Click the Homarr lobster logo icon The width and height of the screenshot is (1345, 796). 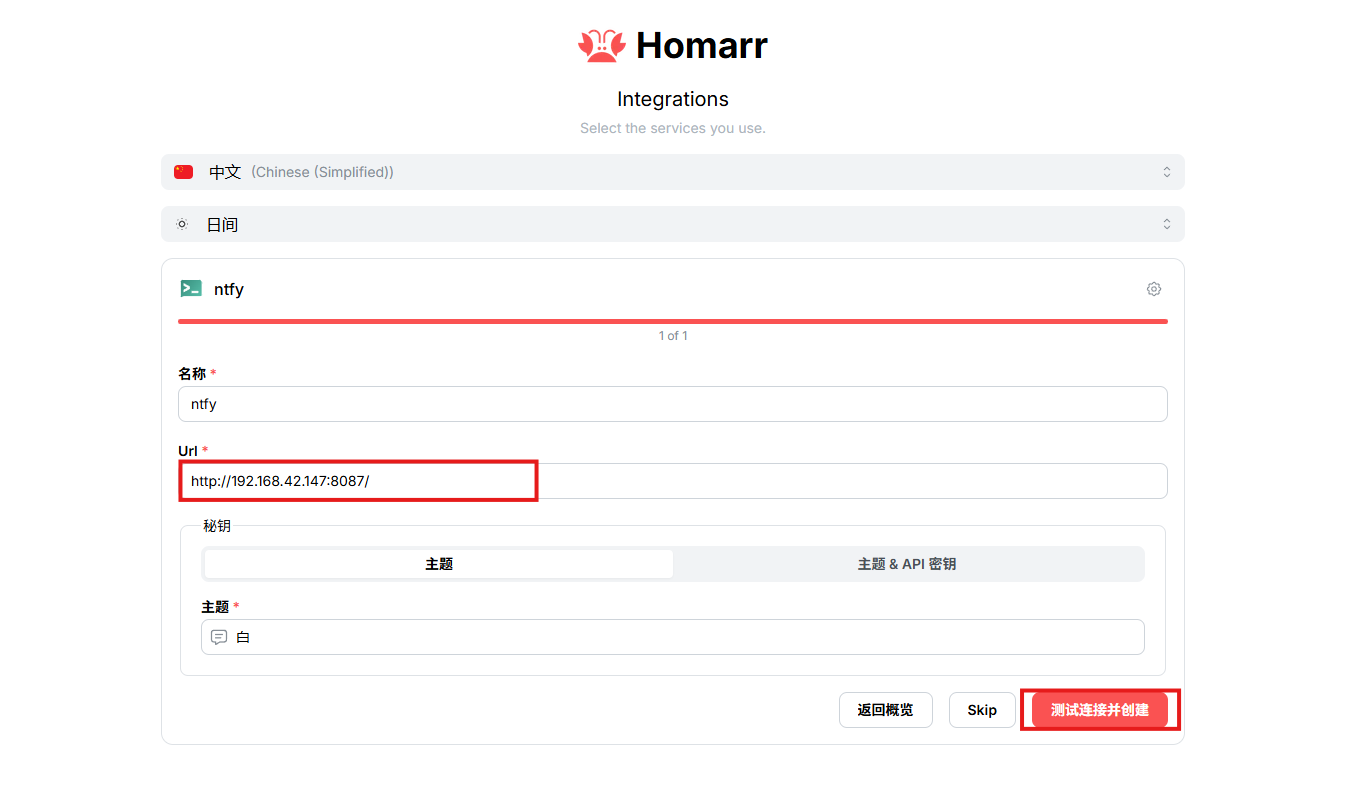coord(602,45)
